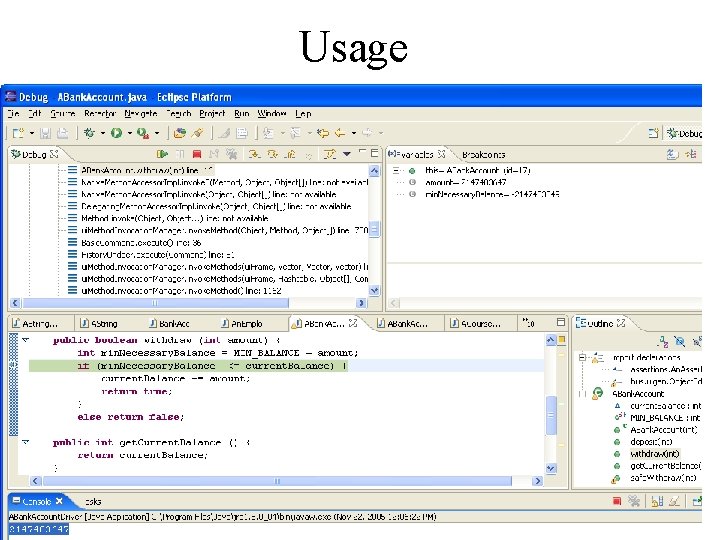Click the Open Type toolbar icon
The image size is (720, 540).
pos(180,133)
